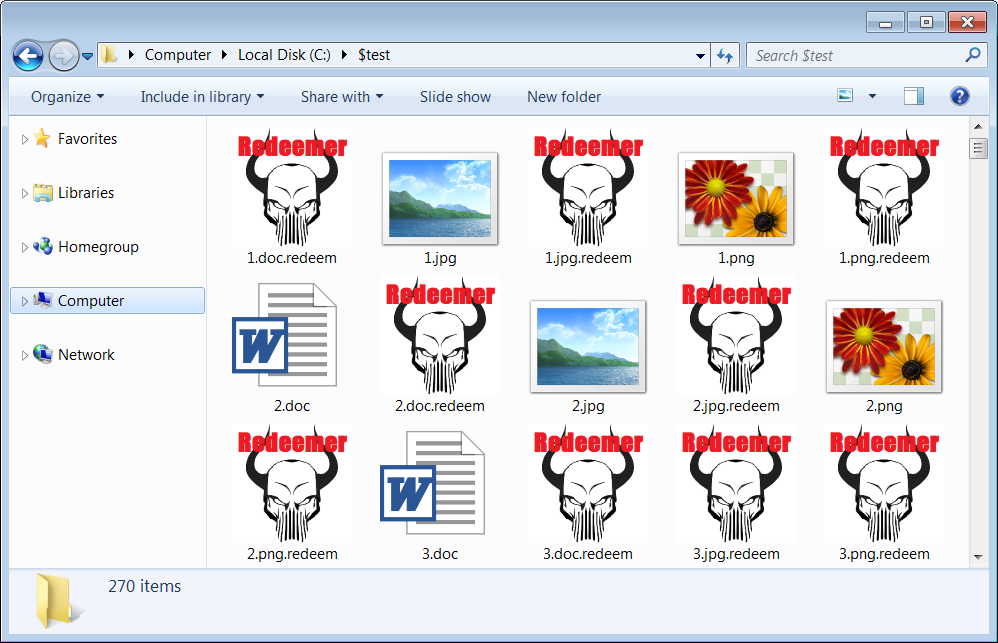
Task: Create a New folder
Action: [x=564, y=97]
